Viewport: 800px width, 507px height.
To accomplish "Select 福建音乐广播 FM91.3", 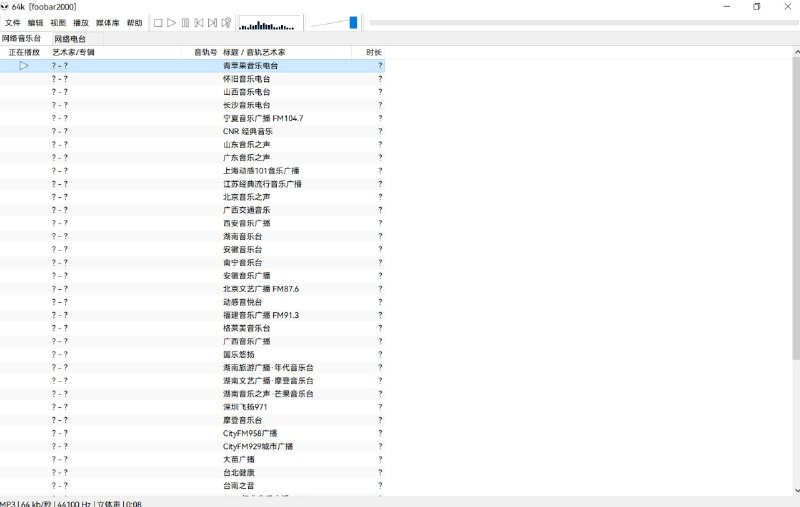I will point(192,315).
